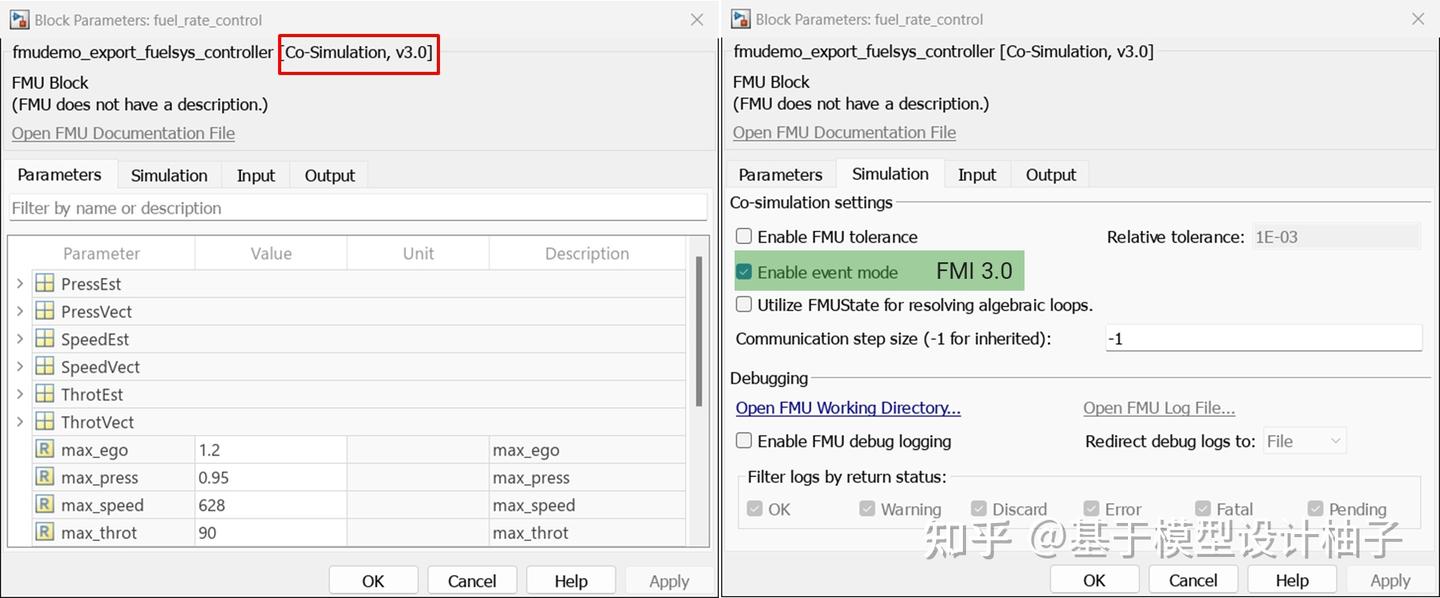Click the FMU icon in right dialog title bar
Screen dimensions: 1440x598
738,19
